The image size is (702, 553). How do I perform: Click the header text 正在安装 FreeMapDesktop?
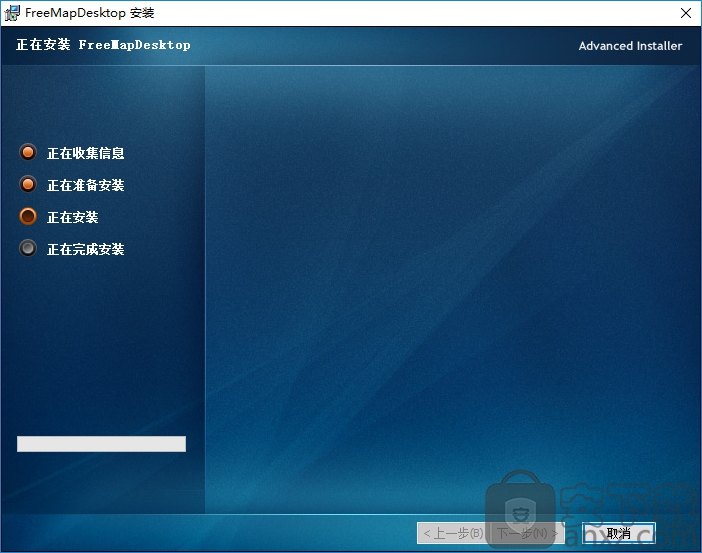click(103, 45)
